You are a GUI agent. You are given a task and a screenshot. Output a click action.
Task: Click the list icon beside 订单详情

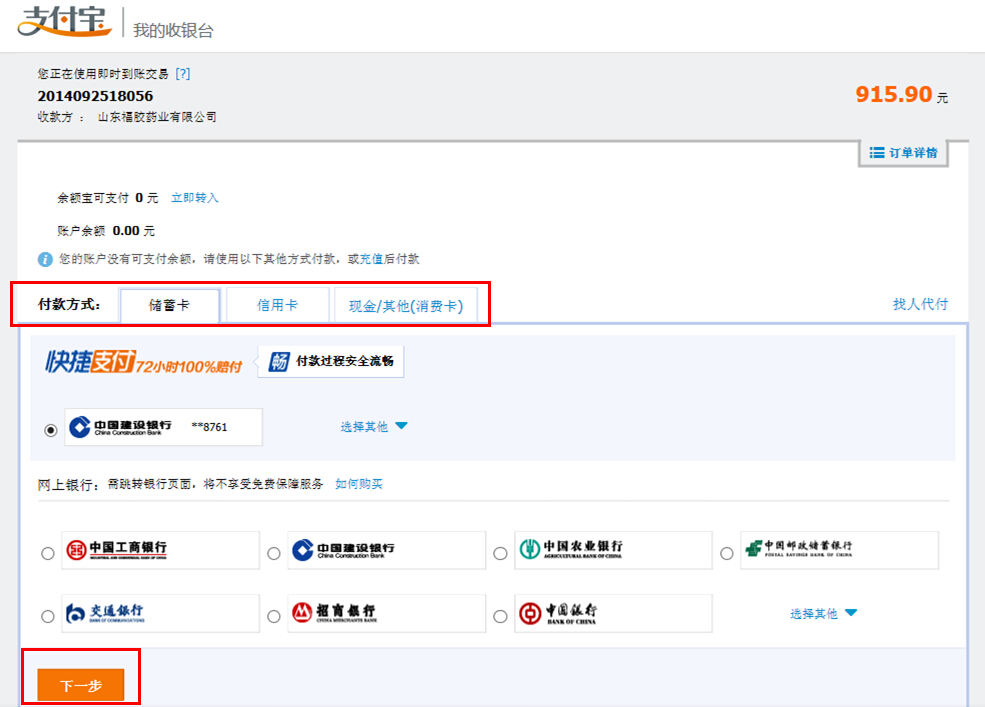[877, 153]
